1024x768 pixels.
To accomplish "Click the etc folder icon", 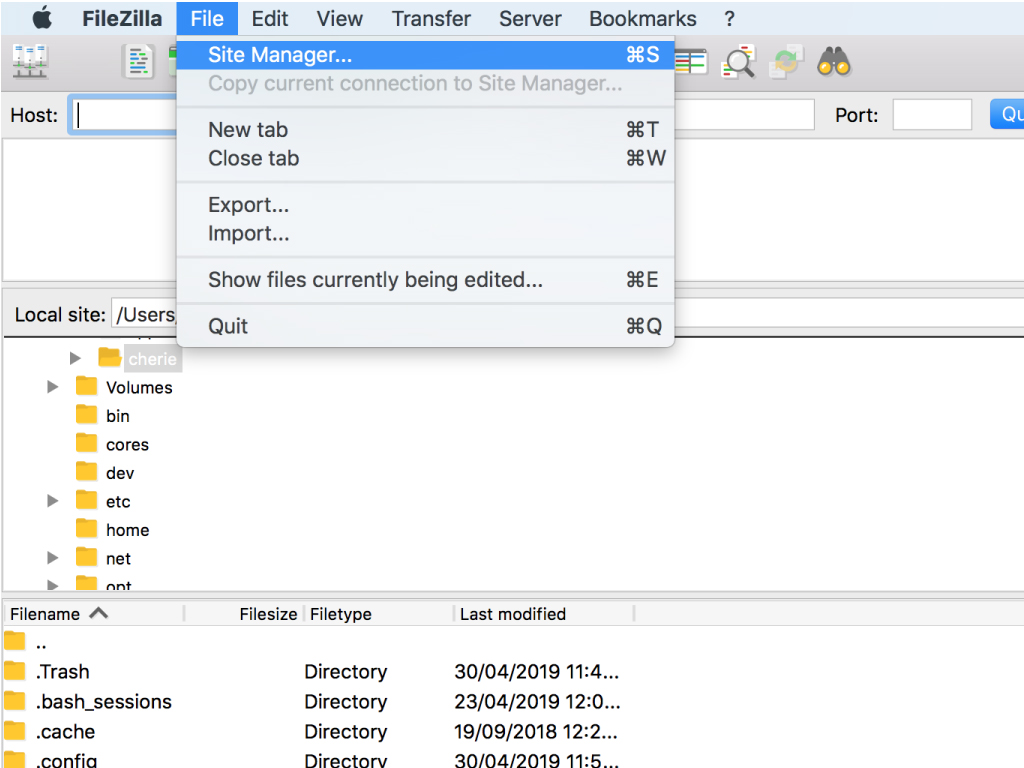I will (86, 501).
